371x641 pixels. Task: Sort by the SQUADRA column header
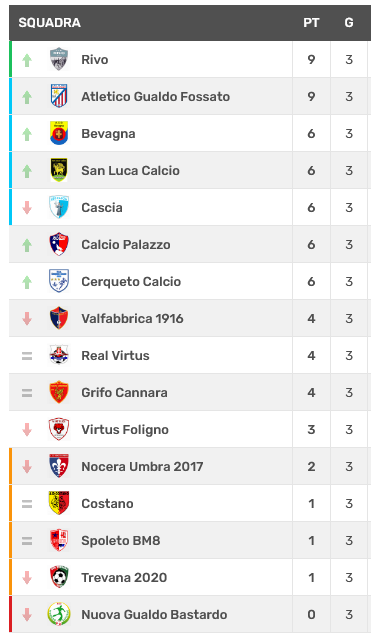49,22
